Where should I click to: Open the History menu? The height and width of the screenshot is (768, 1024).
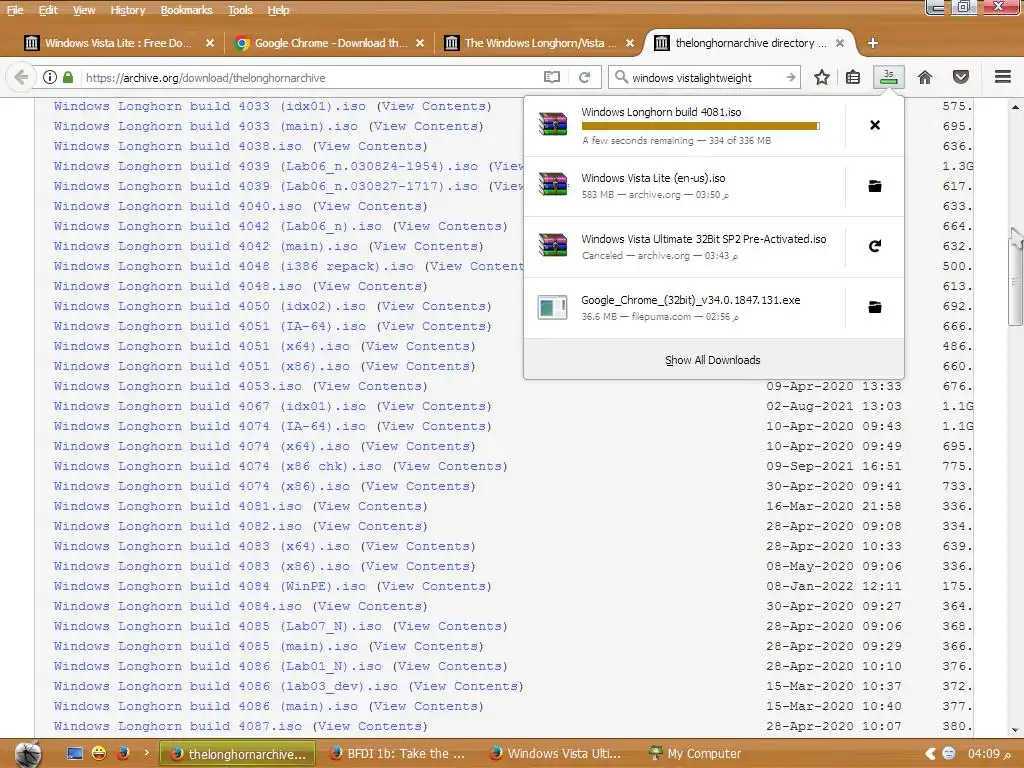pyautogui.click(x=127, y=10)
